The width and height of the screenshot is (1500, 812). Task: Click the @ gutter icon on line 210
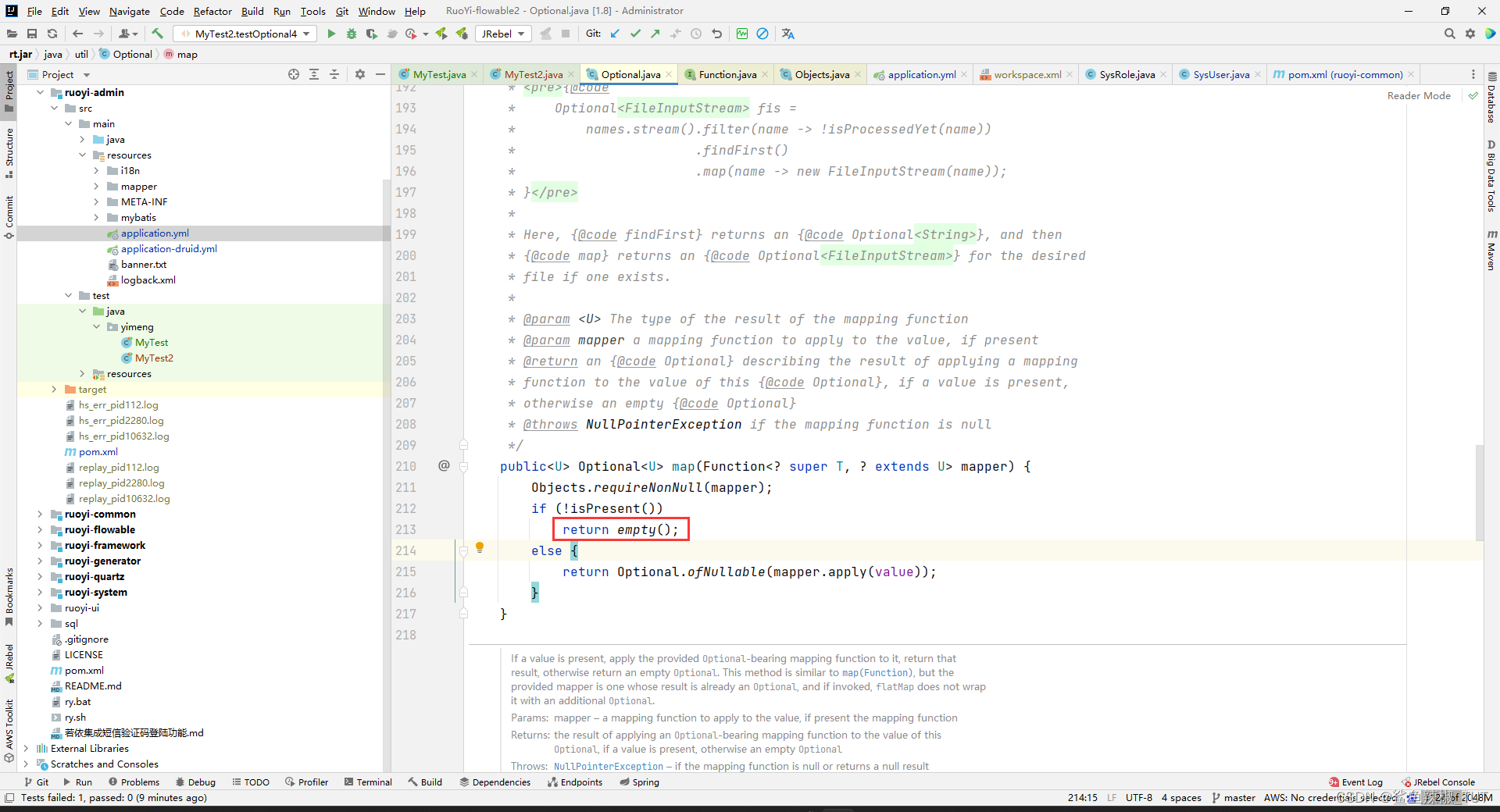(444, 465)
